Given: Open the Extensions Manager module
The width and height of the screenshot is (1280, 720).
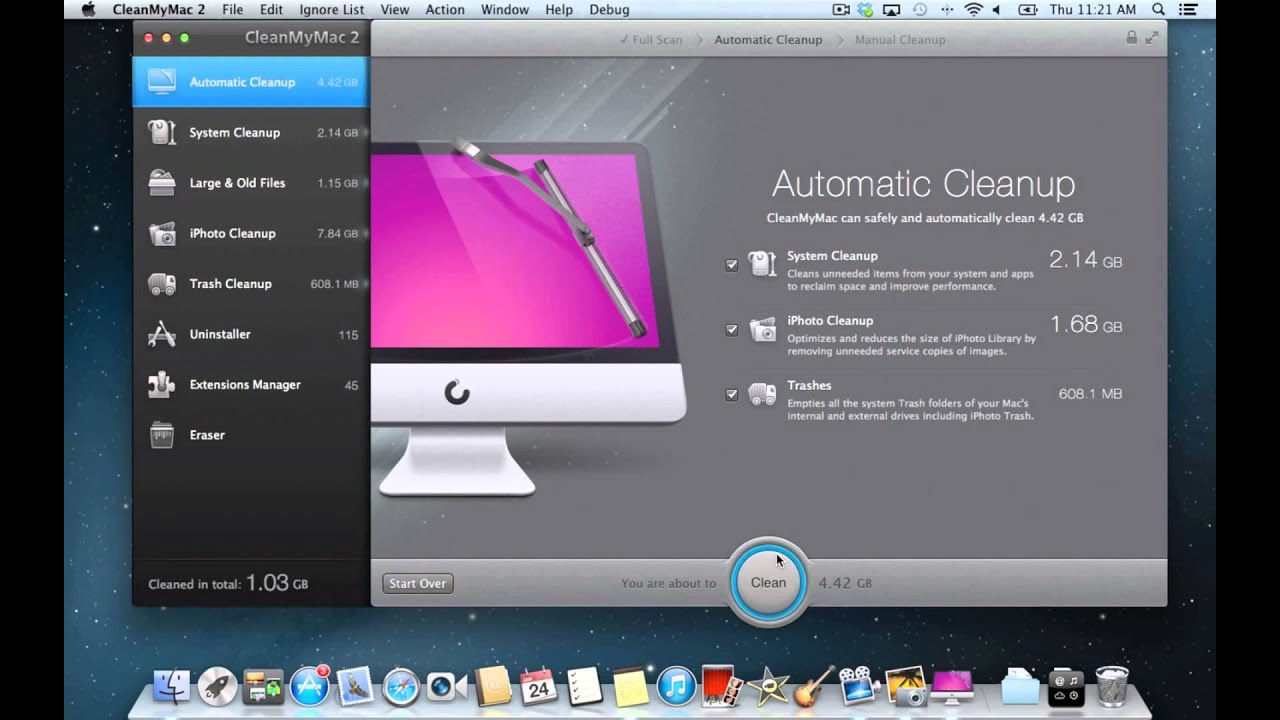Looking at the screenshot, I should (250, 385).
